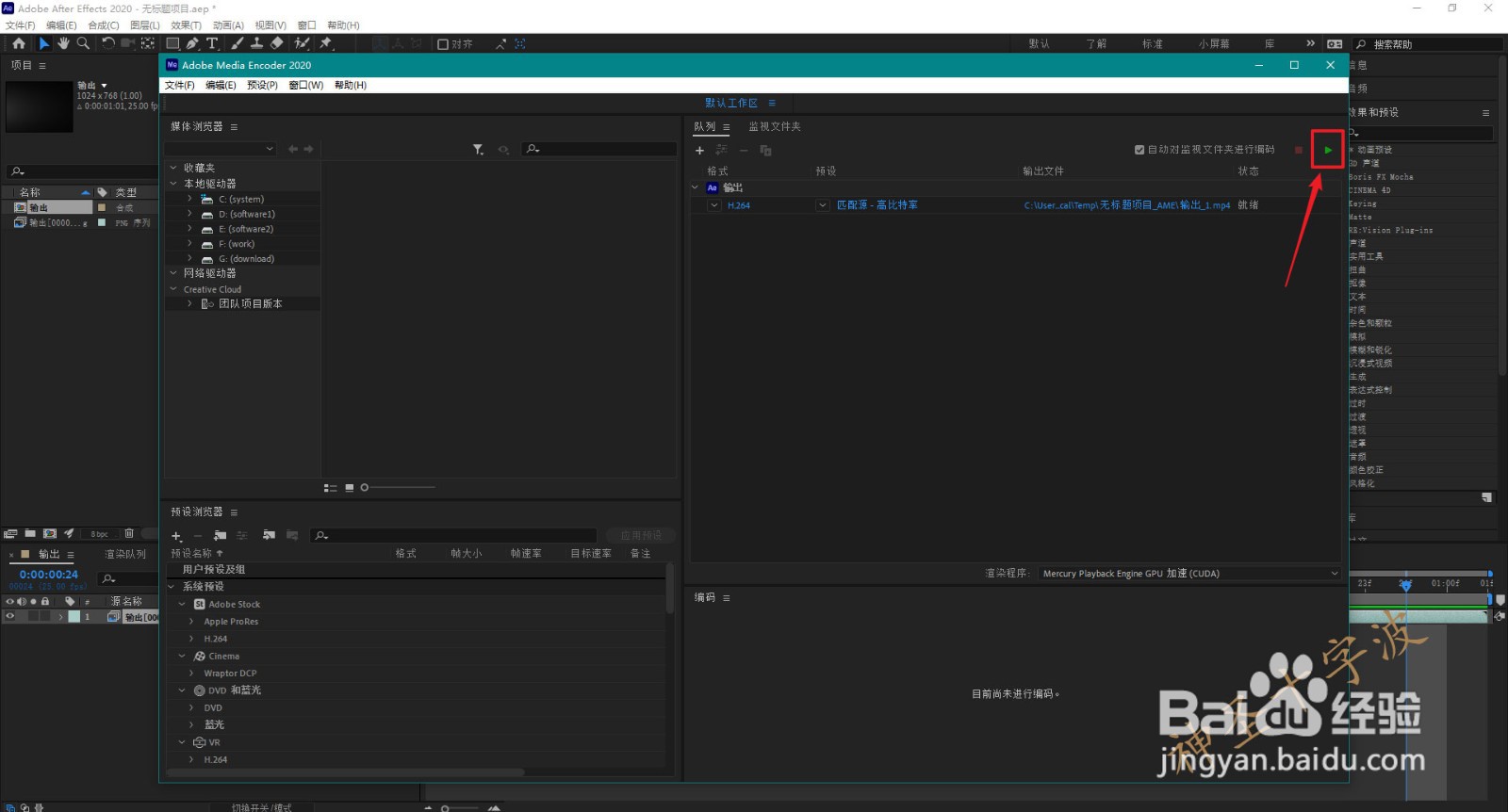1508x812 pixels.
Task: Open Media Encoder 窗口(W) menu
Action: (x=306, y=86)
